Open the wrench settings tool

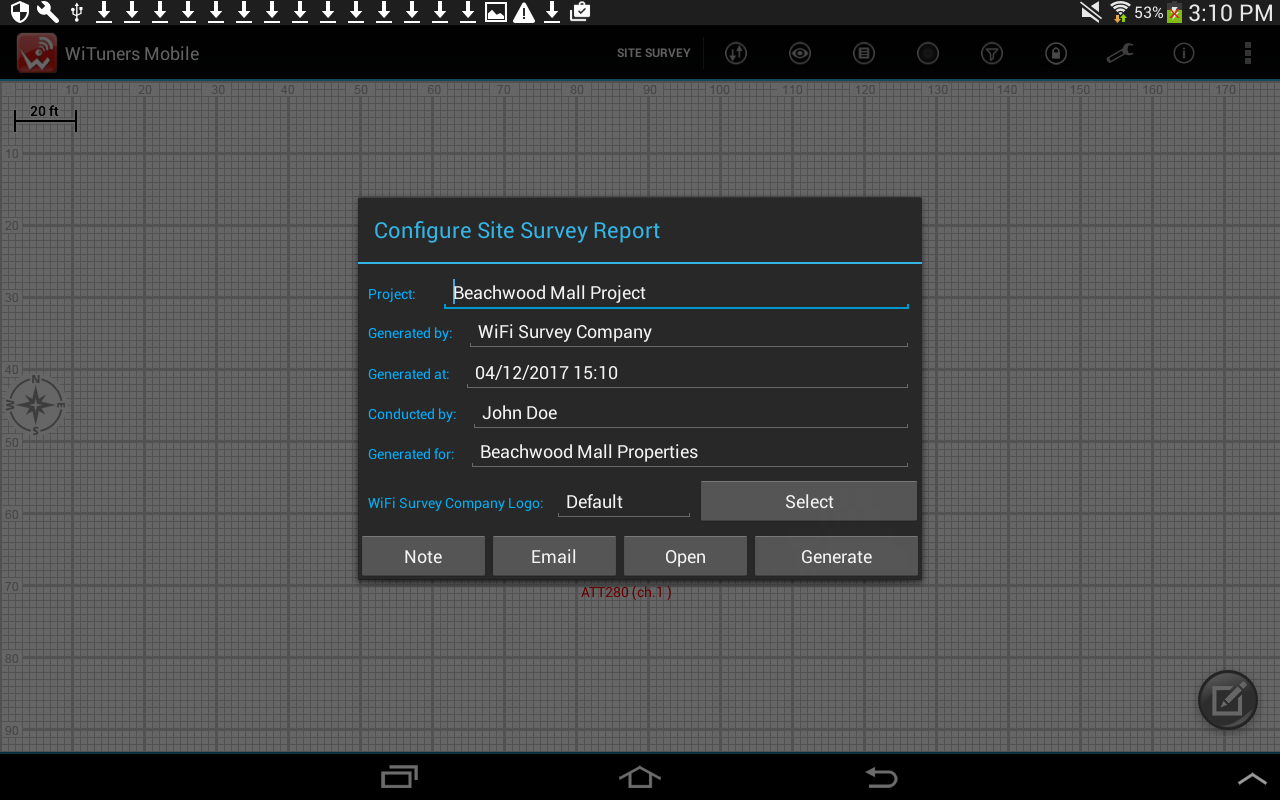pos(1120,53)
